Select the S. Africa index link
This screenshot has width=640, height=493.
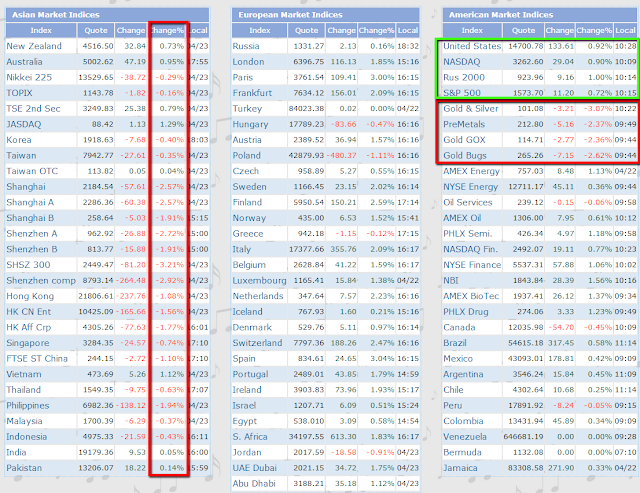coord(250,437)
